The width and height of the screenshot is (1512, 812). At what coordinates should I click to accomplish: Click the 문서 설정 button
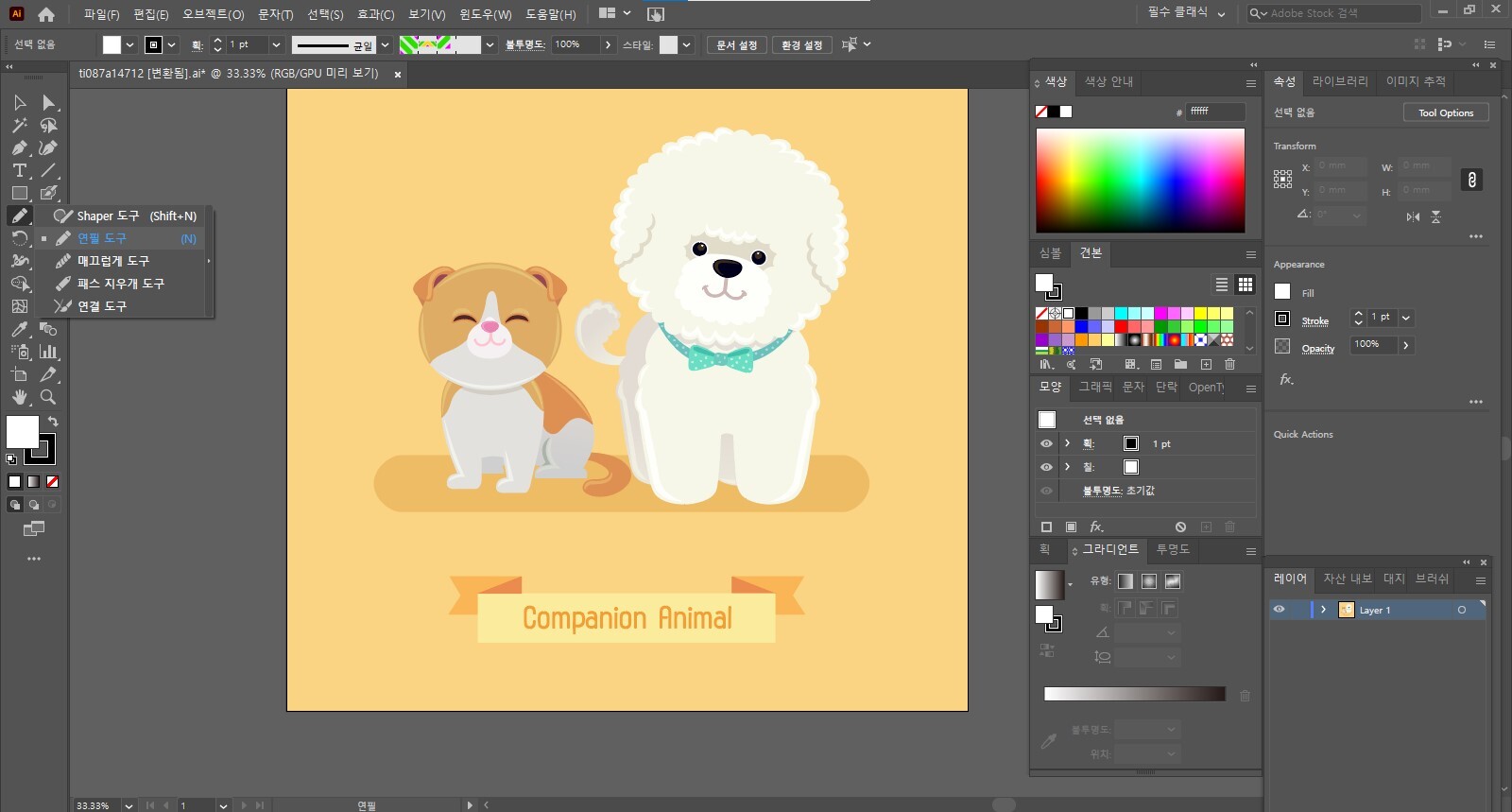coord(736,45)
